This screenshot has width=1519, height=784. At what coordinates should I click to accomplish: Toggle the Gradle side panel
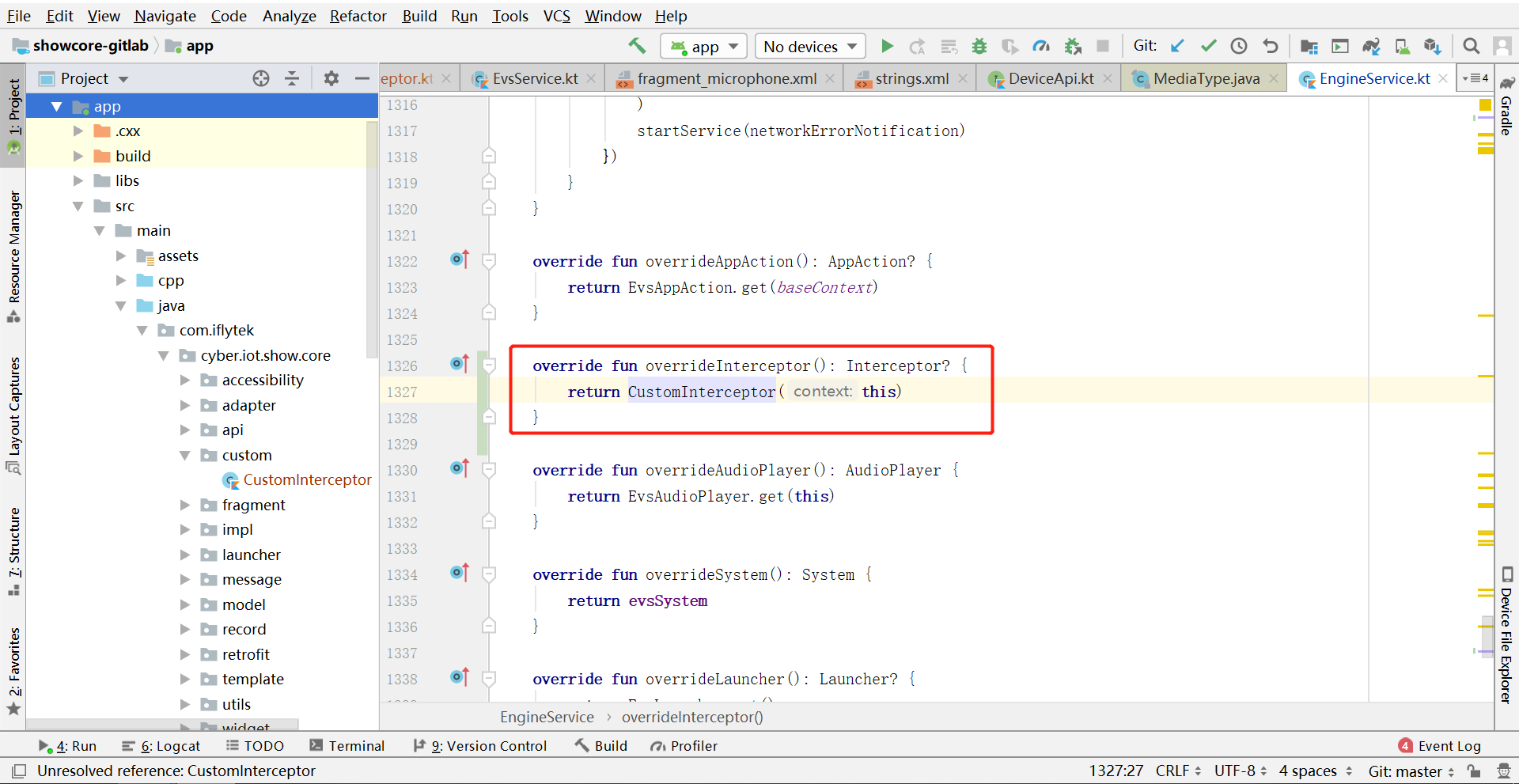pyautogui.click(x=1506, y=106)
